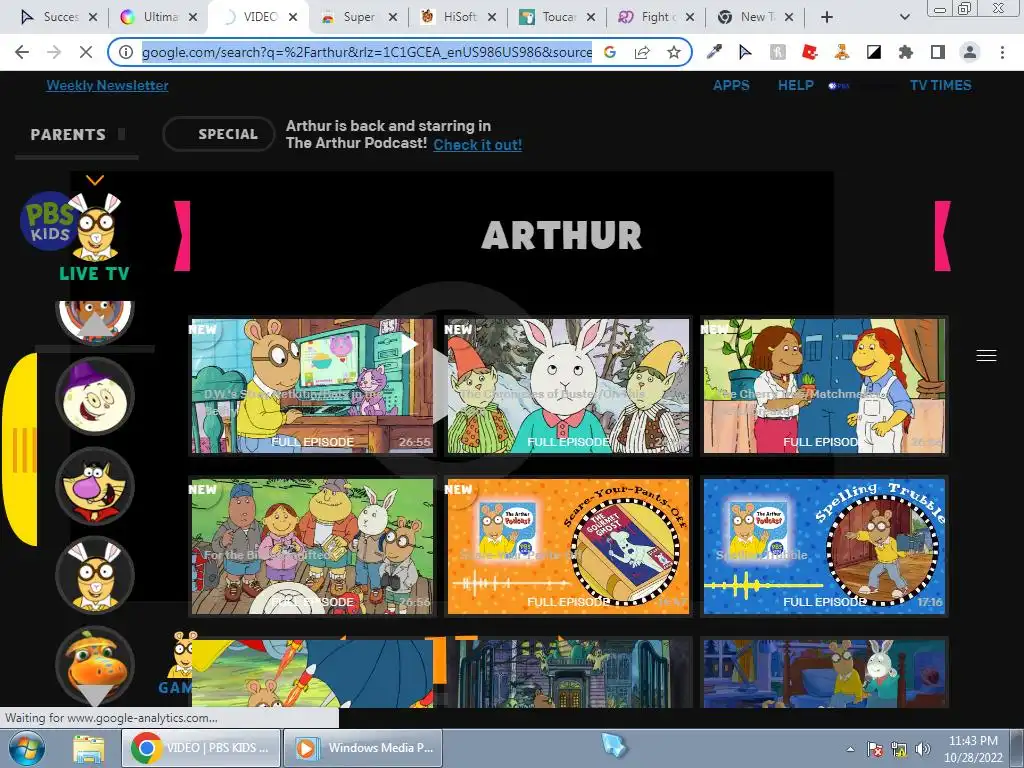Stop page loading with the X button
Image resolution: width=1024 pixels, height=768 pixels.
pos(86,52)
